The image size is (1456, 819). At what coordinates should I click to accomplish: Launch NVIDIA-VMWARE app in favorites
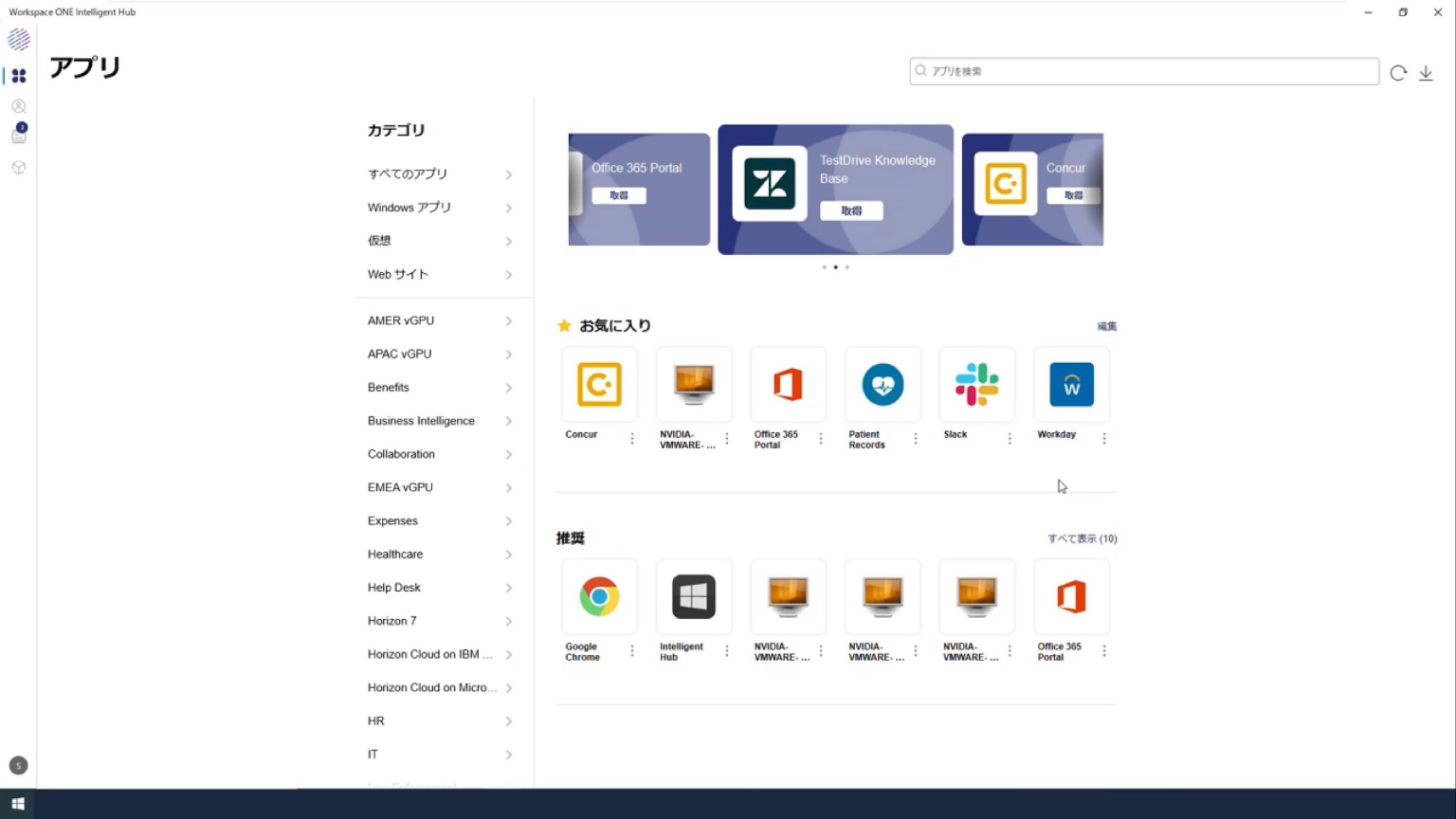[x=694, y=385]
